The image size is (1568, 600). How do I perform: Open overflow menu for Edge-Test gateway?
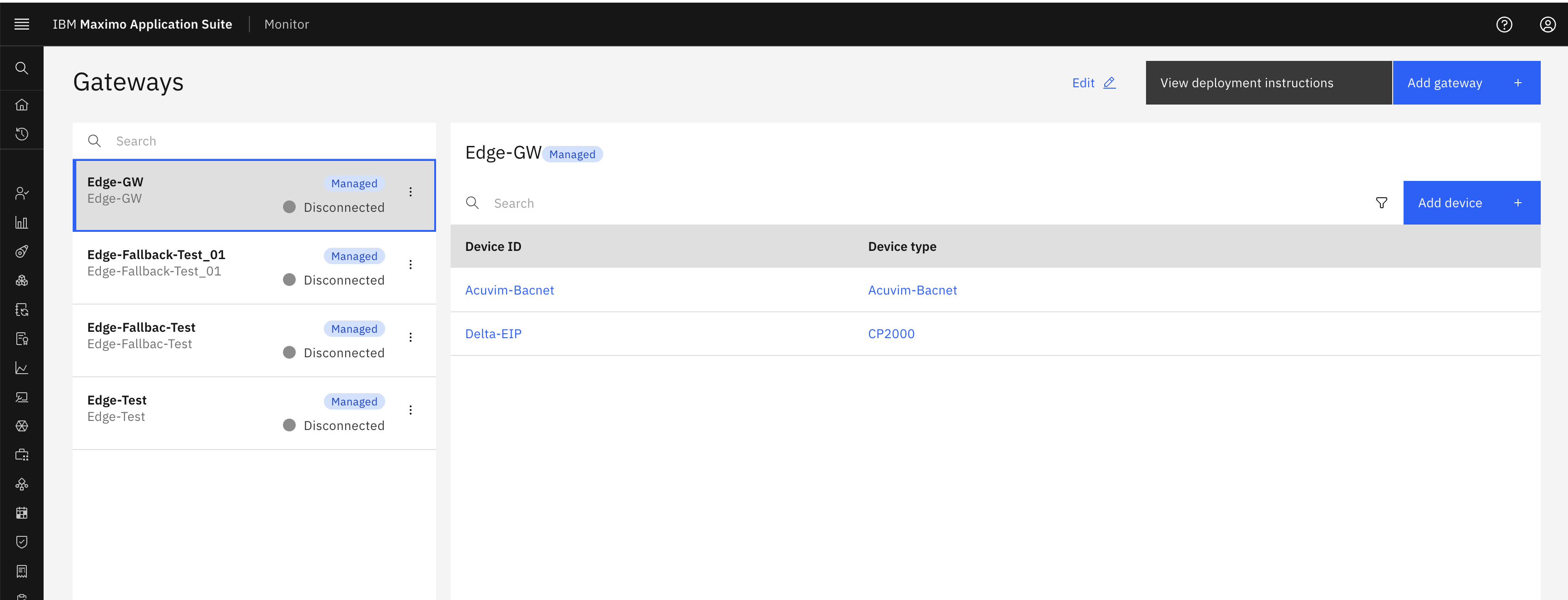coord(411,410)
